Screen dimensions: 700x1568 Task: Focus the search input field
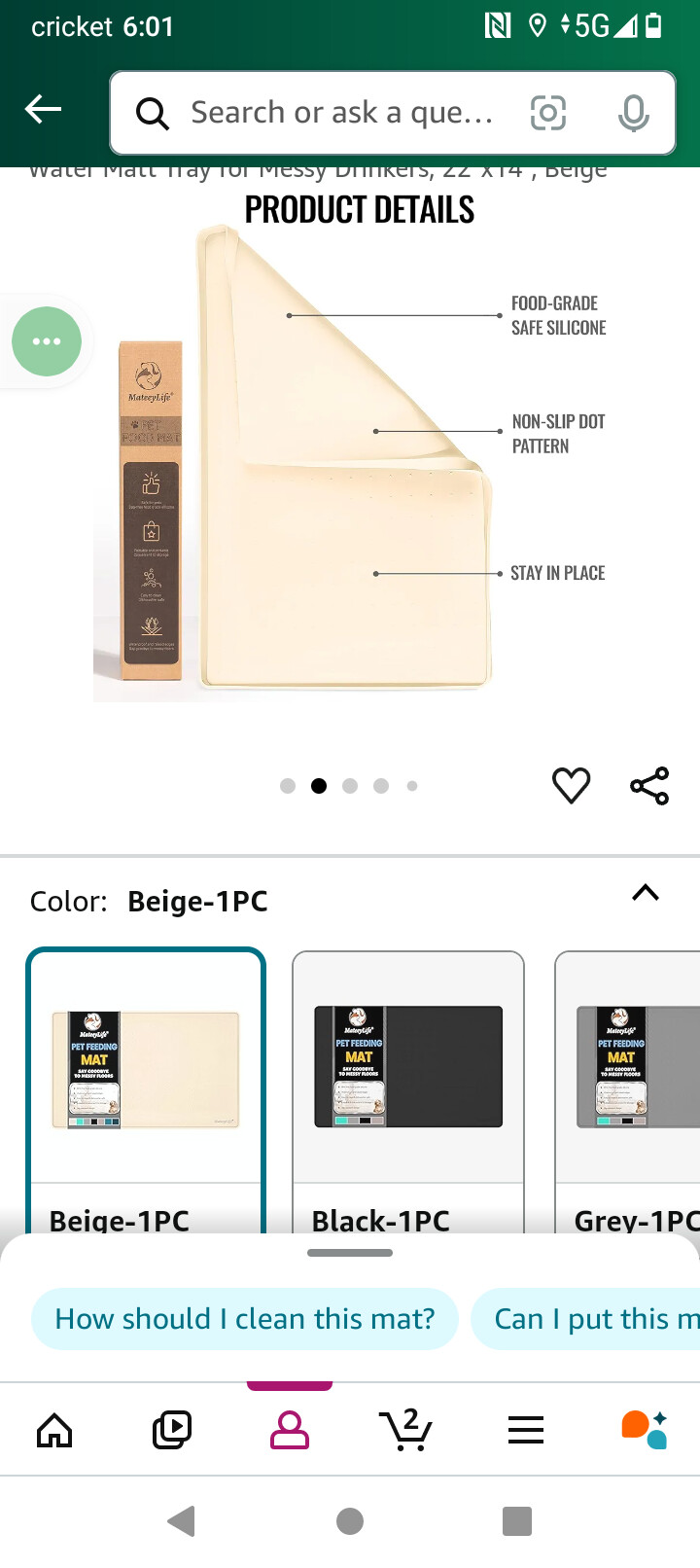click(x=340, y=114)
